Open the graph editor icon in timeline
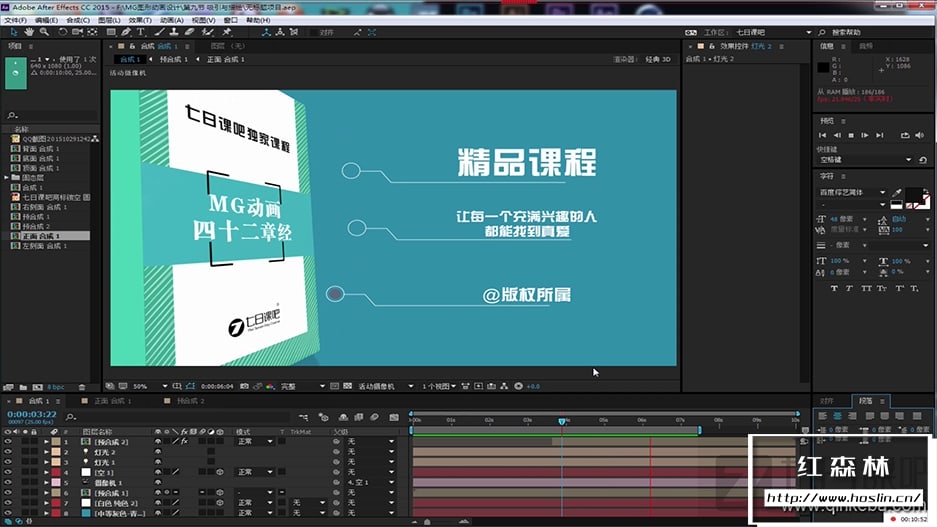The width and height of the screenshot is (937, 527). tap(394, 417)
